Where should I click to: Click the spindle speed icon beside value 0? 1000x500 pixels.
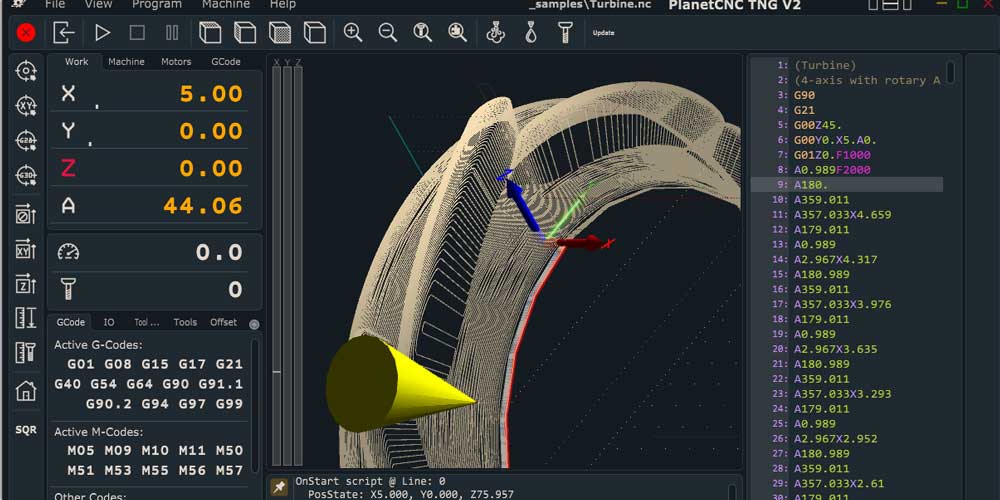point(68,289)
